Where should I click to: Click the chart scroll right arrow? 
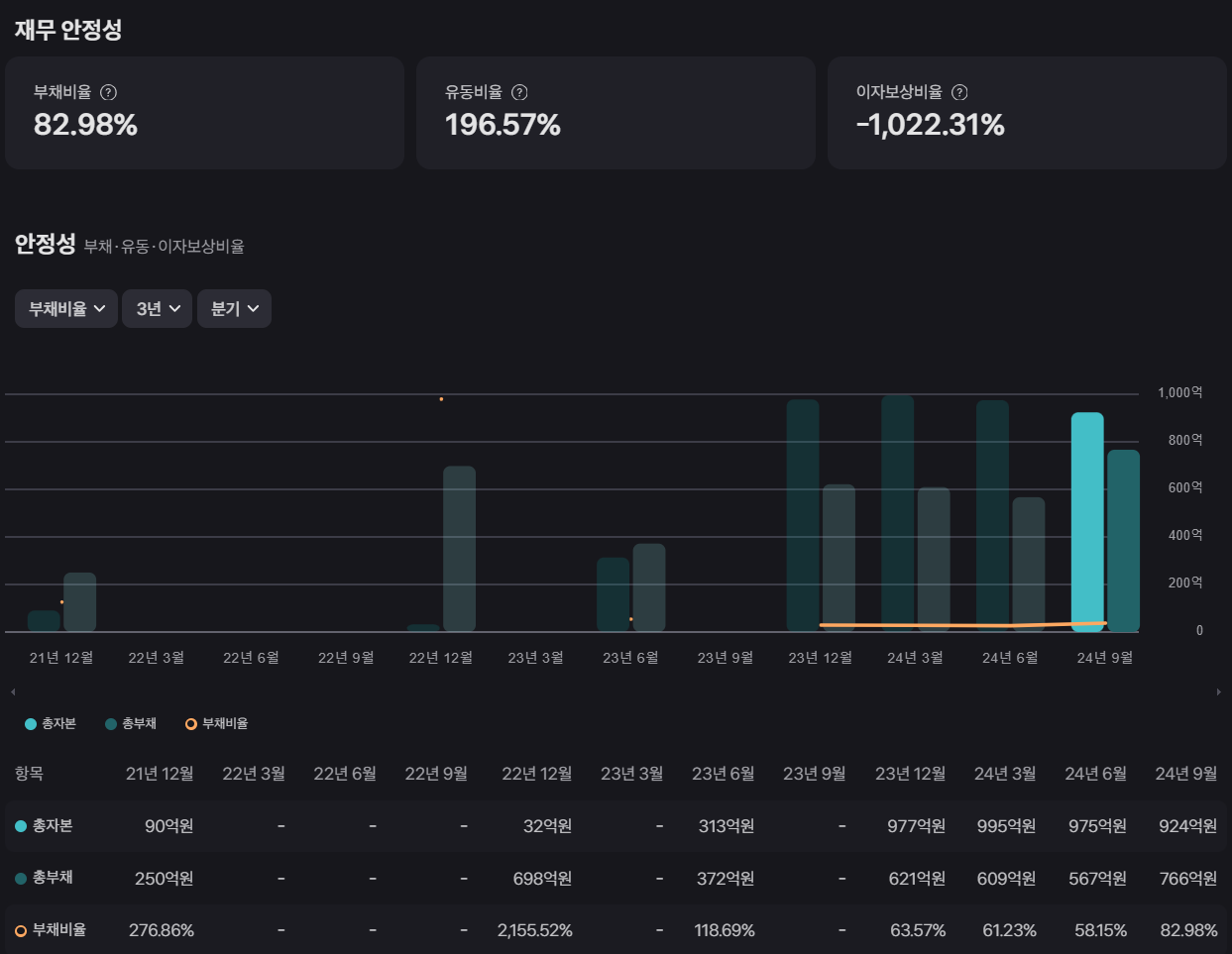(1218, 691)
